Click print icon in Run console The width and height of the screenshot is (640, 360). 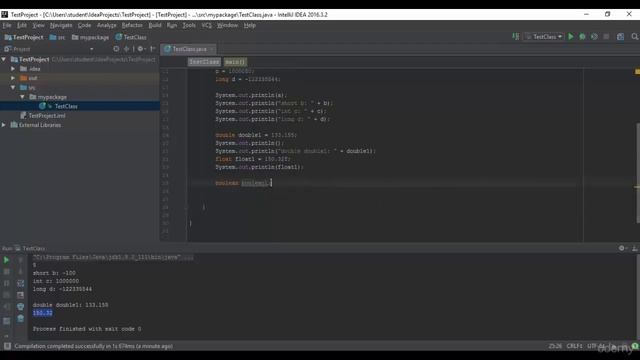(20, 307)
